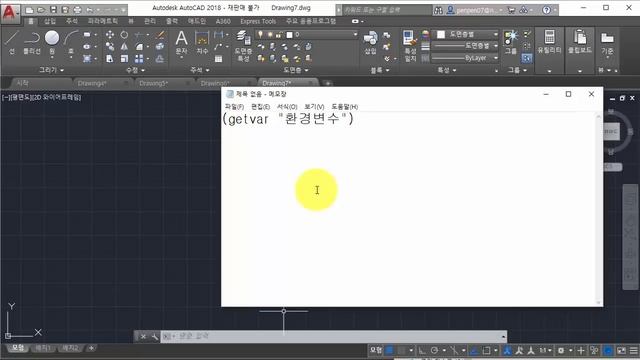This screenshot has height=360, width=640.
Task: Click the Insert block (삽입) icon
Action: tap(370, 42)
